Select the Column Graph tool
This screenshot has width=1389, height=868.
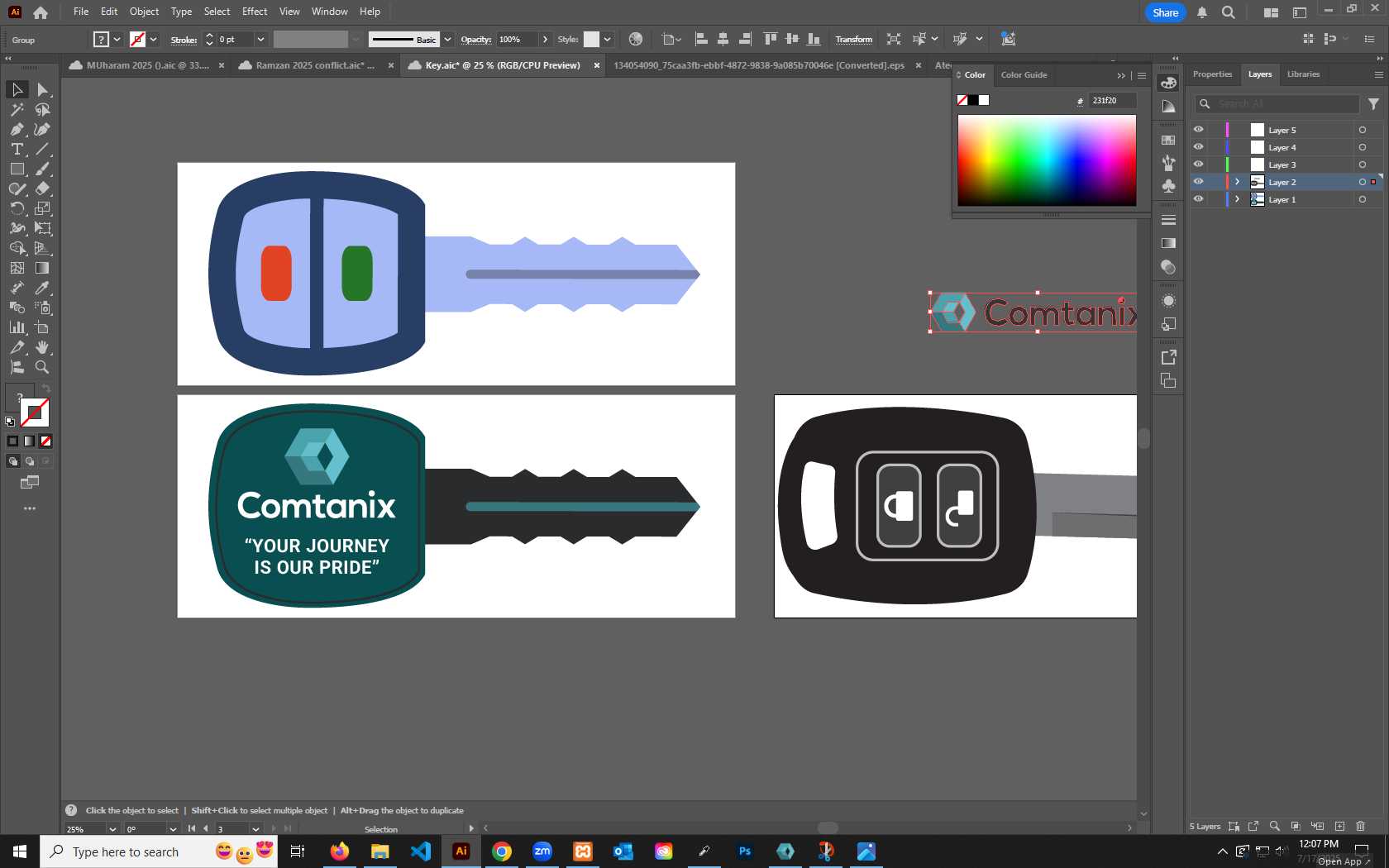tap(17, 327)
